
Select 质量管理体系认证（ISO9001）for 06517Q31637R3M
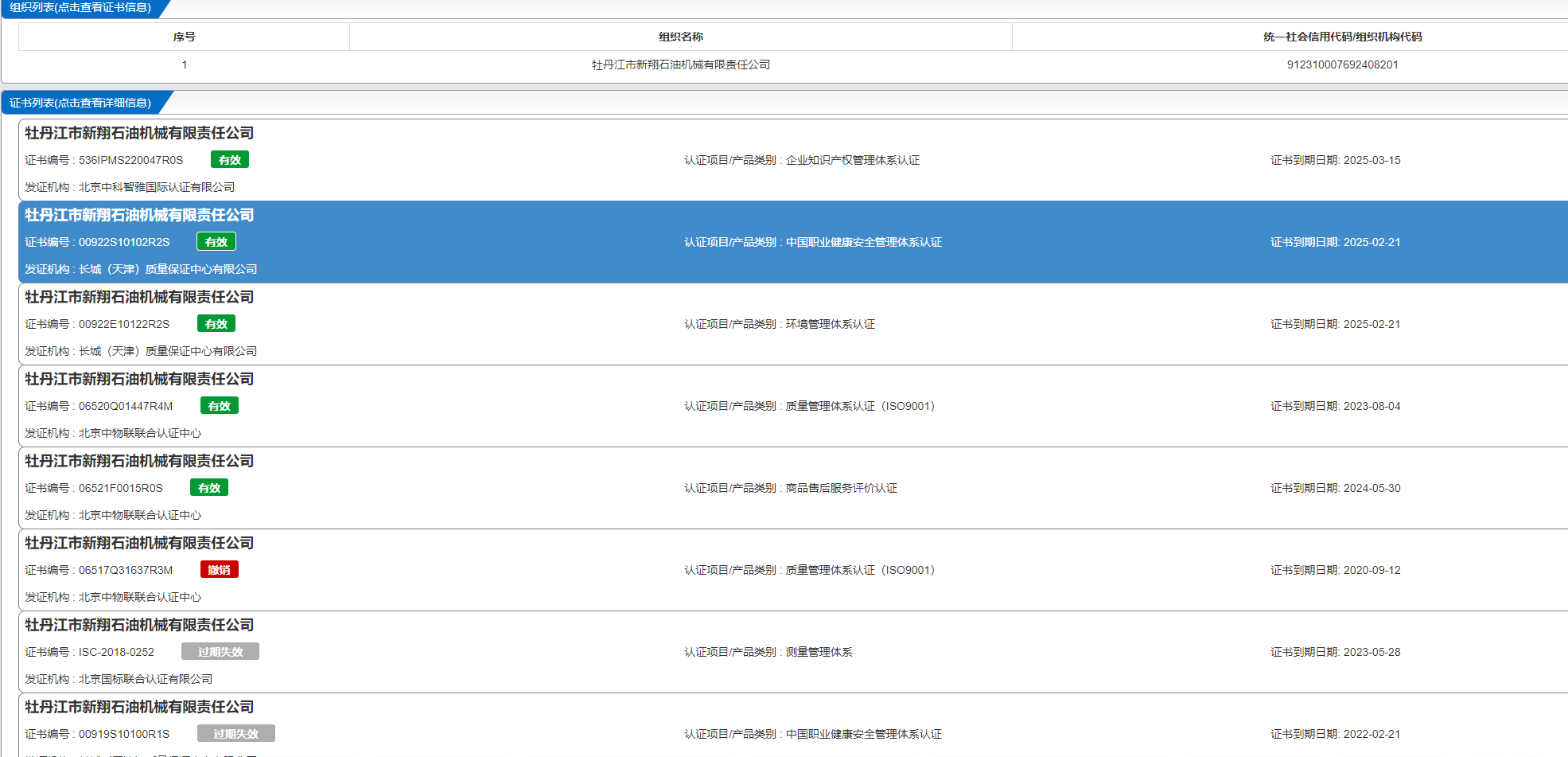click(x=860, y=570)
